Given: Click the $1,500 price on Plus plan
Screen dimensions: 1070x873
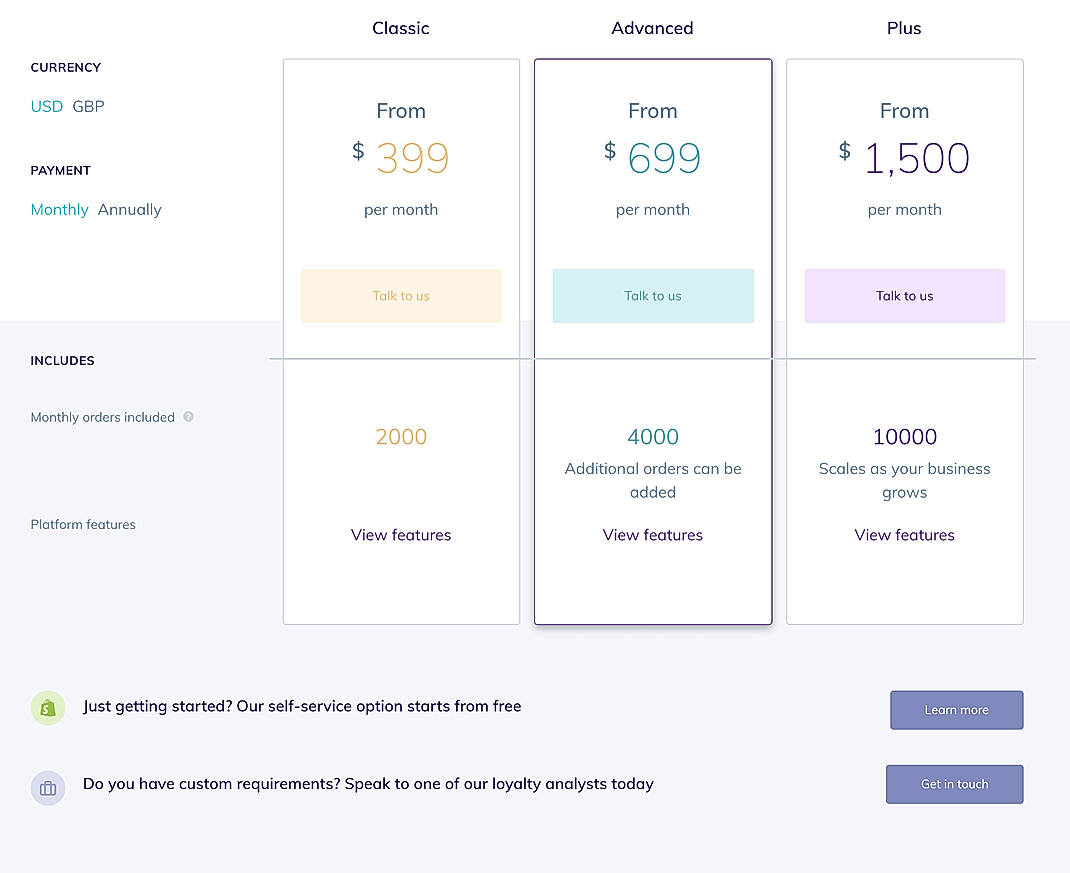Looking at the screenshot, I should click(x=918, y=158).
